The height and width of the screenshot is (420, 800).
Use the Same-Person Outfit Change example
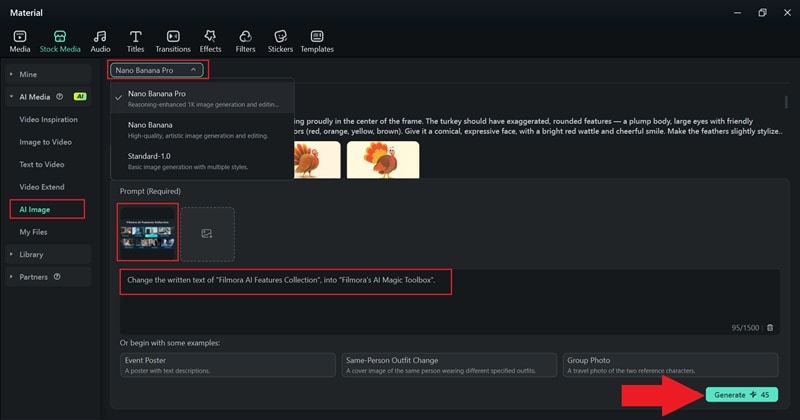pyautogui.click(x=449, y=365)
